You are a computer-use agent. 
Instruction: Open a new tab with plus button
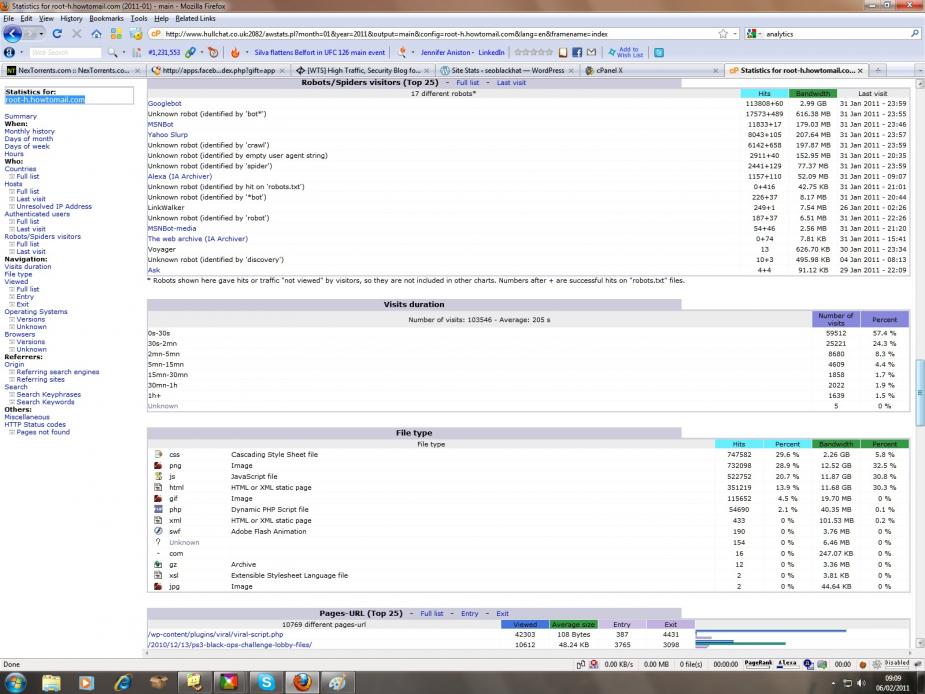878,70
